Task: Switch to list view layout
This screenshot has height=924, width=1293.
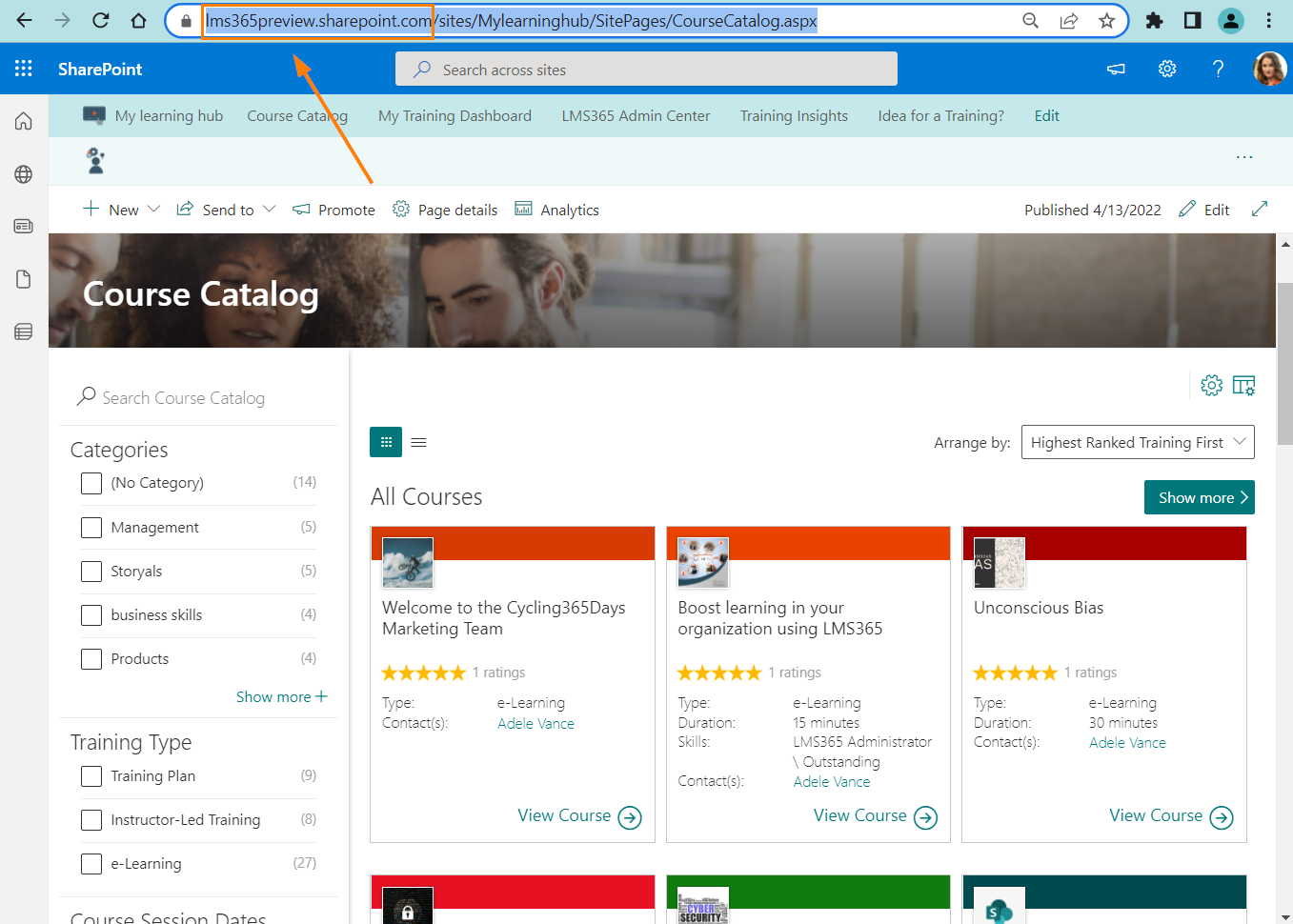Action: tap(418, 442)
